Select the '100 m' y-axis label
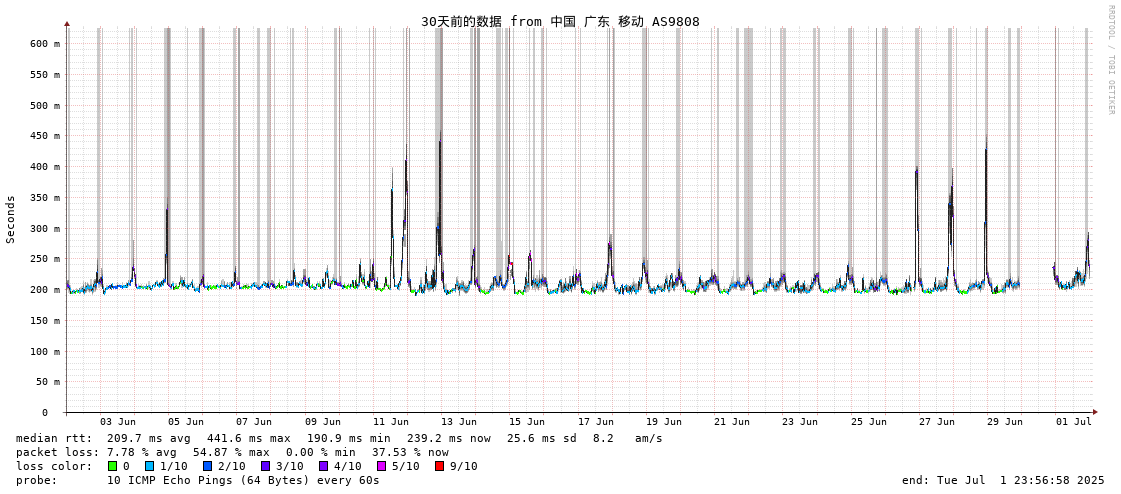 point(45,351)
